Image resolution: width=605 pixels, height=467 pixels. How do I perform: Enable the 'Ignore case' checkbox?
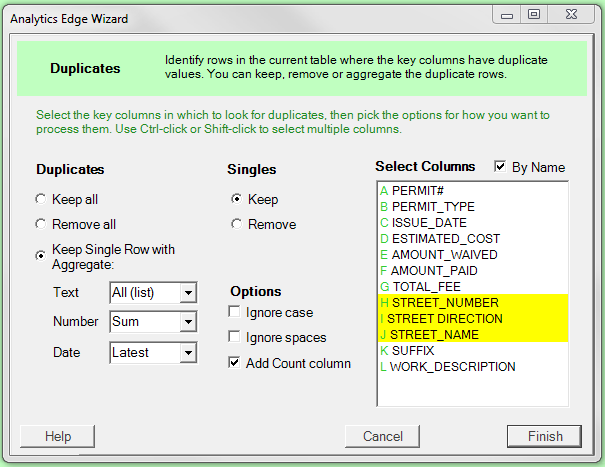(233, 313)
